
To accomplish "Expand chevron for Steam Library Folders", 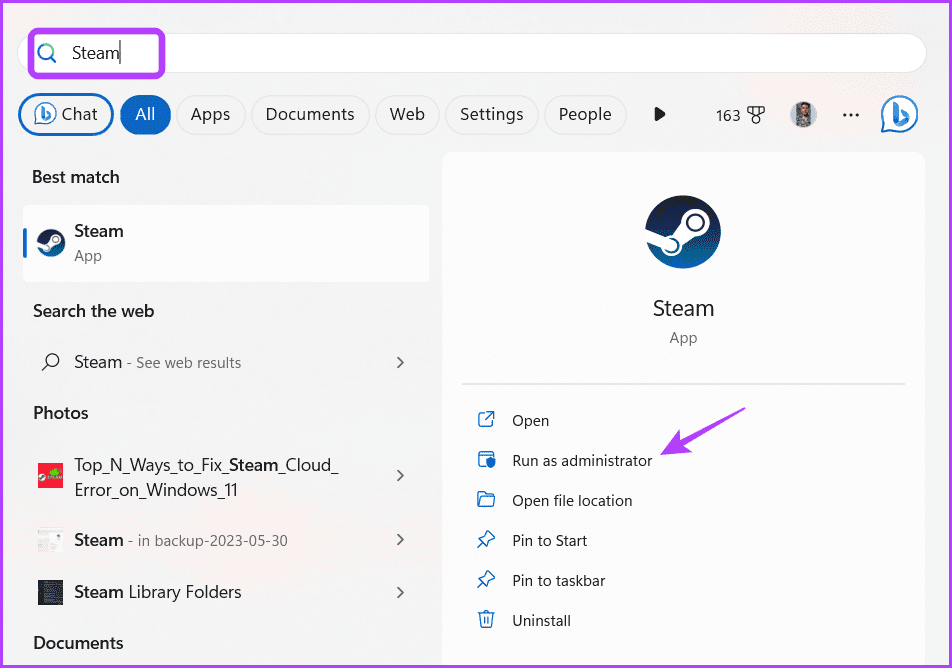I will (x=400, y=592).
